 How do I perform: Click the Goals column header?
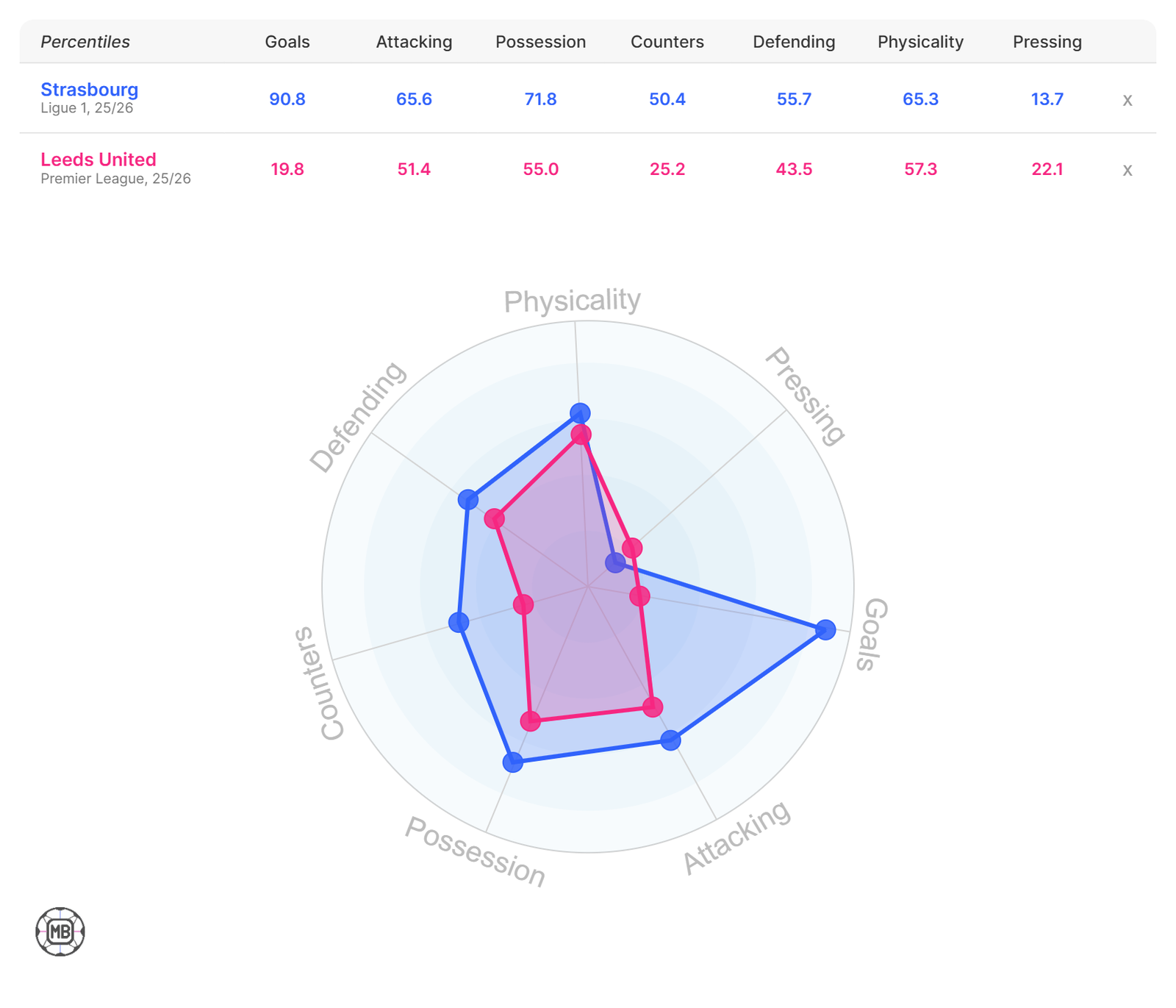287,42
